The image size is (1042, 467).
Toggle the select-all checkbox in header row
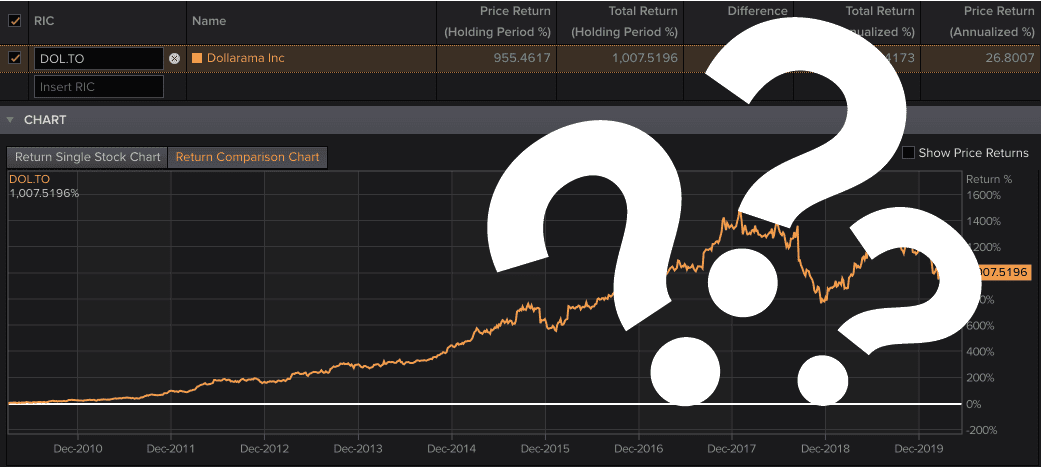coord(14,21)
